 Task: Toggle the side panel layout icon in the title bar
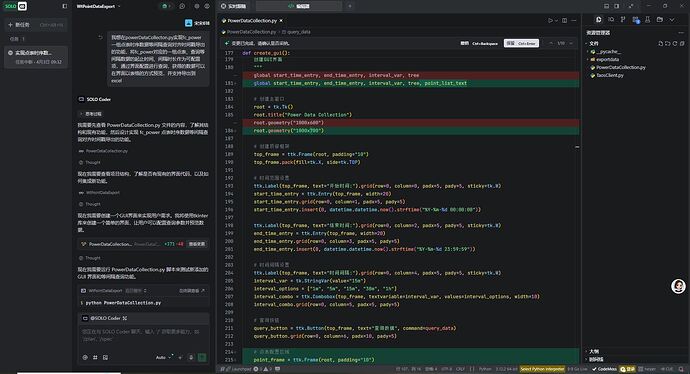(x=617, y=6)
